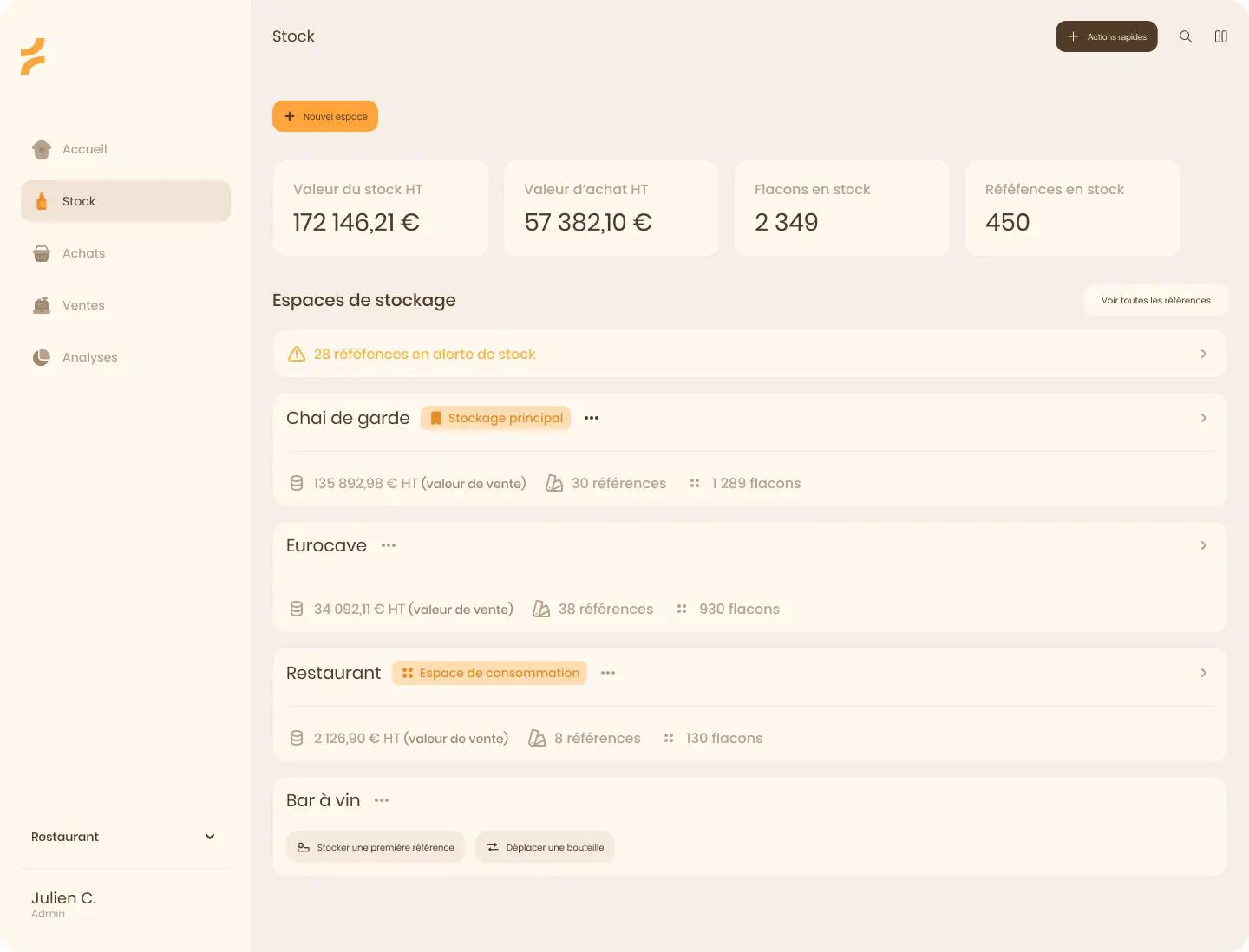Screen dimensions: 1249x952
Task: Expand Eurocave row chevron
Action: click(1204, 545)
